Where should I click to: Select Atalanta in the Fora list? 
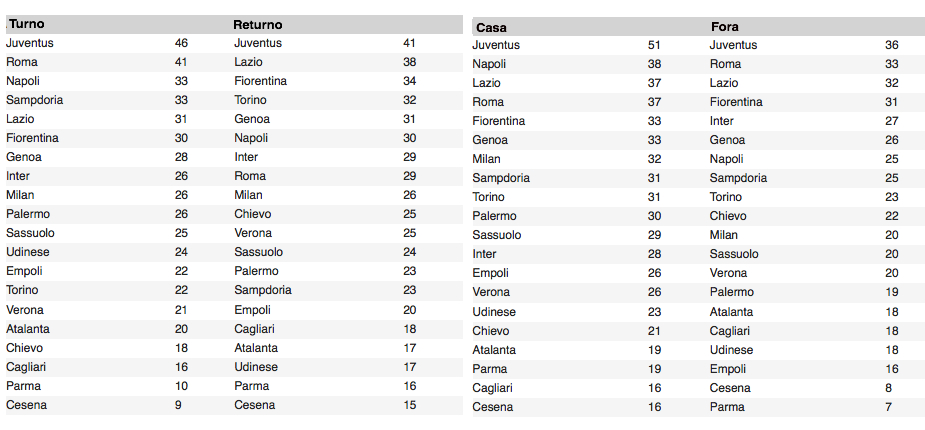point(732,312)
